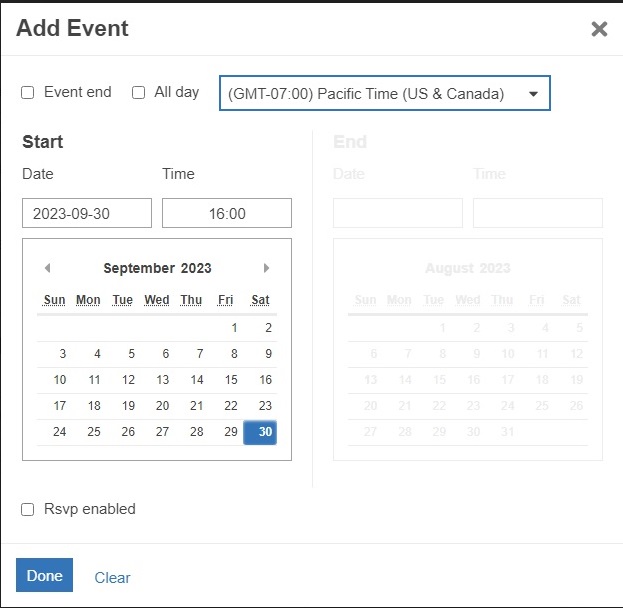623x608 pixels.
Task: Select September 1 in the Start calendar
Action: tap(234, 327)
